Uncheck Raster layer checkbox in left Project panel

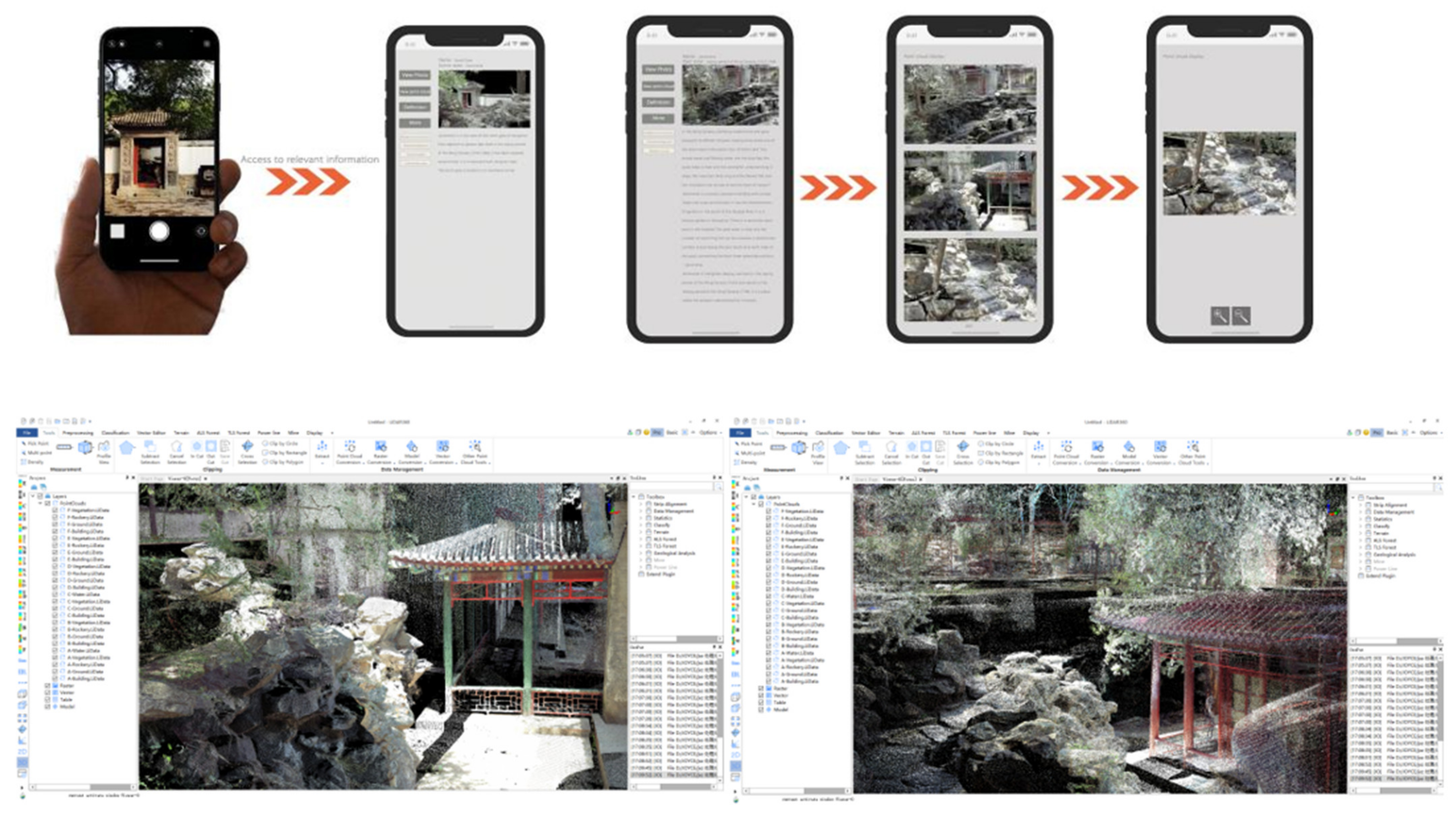[48, 686]
